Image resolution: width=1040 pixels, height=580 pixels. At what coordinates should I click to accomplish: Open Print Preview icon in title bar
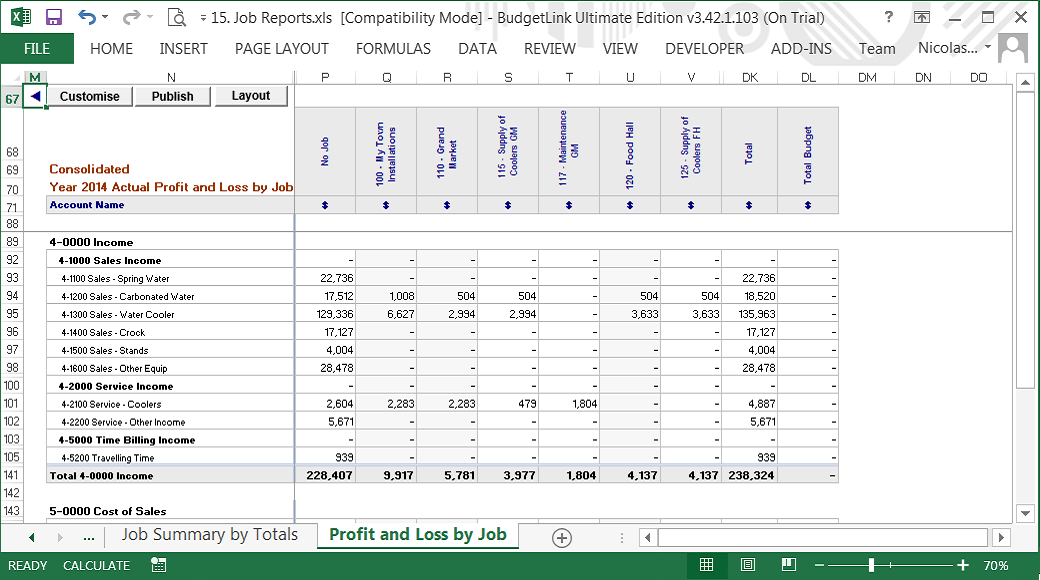(177, 17)
